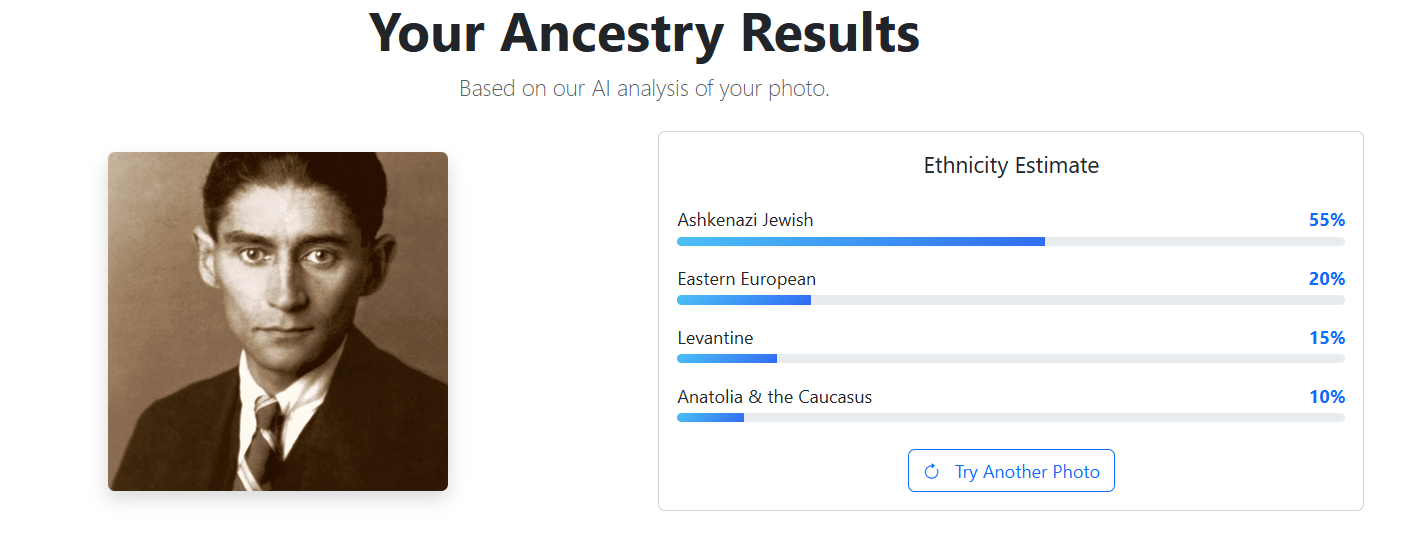
Task: Click the 20% percentage value
Action: (x=1326, y=279)
